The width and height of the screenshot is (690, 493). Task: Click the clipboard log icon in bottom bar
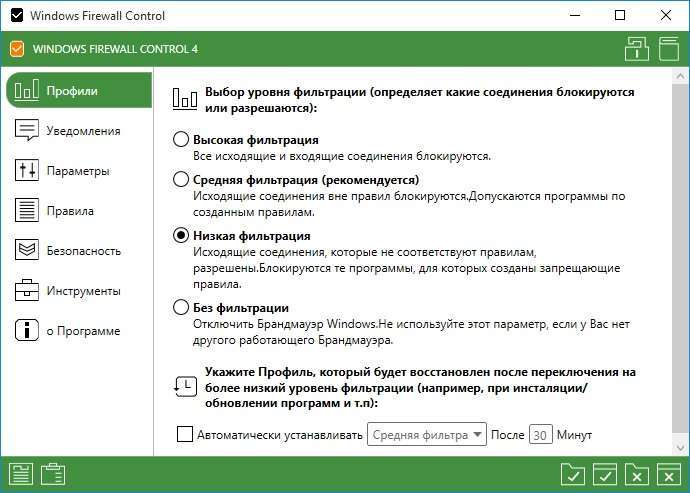53,475
